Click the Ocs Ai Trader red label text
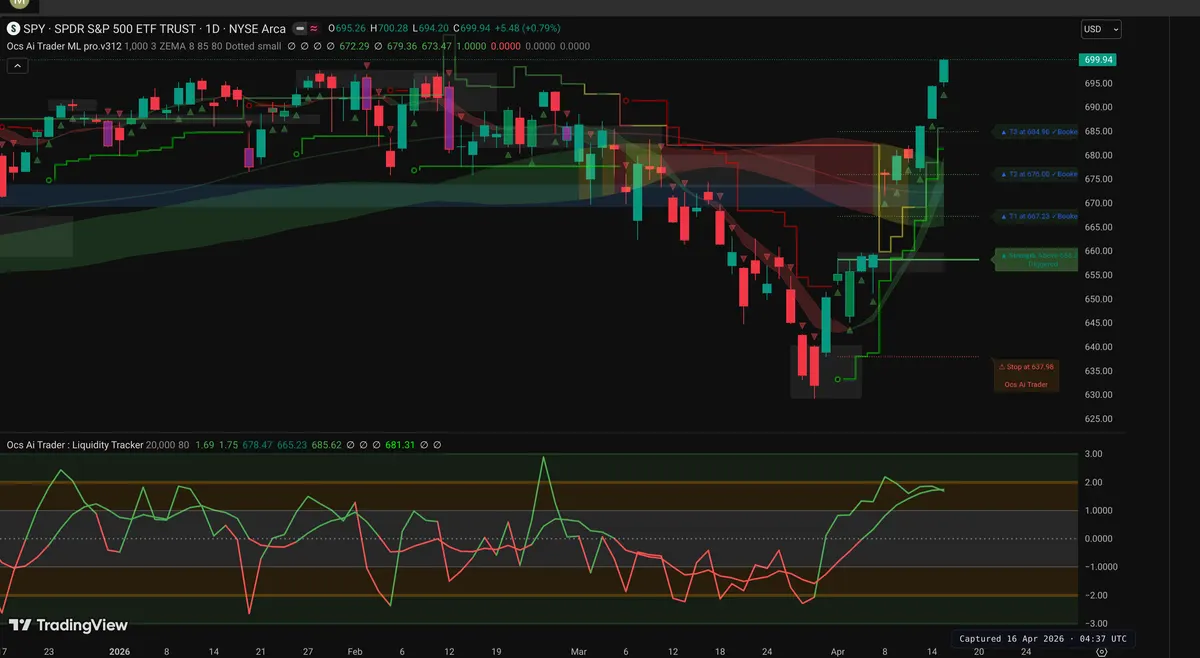Screen dimensions: 1200x658 [1026, 384]
